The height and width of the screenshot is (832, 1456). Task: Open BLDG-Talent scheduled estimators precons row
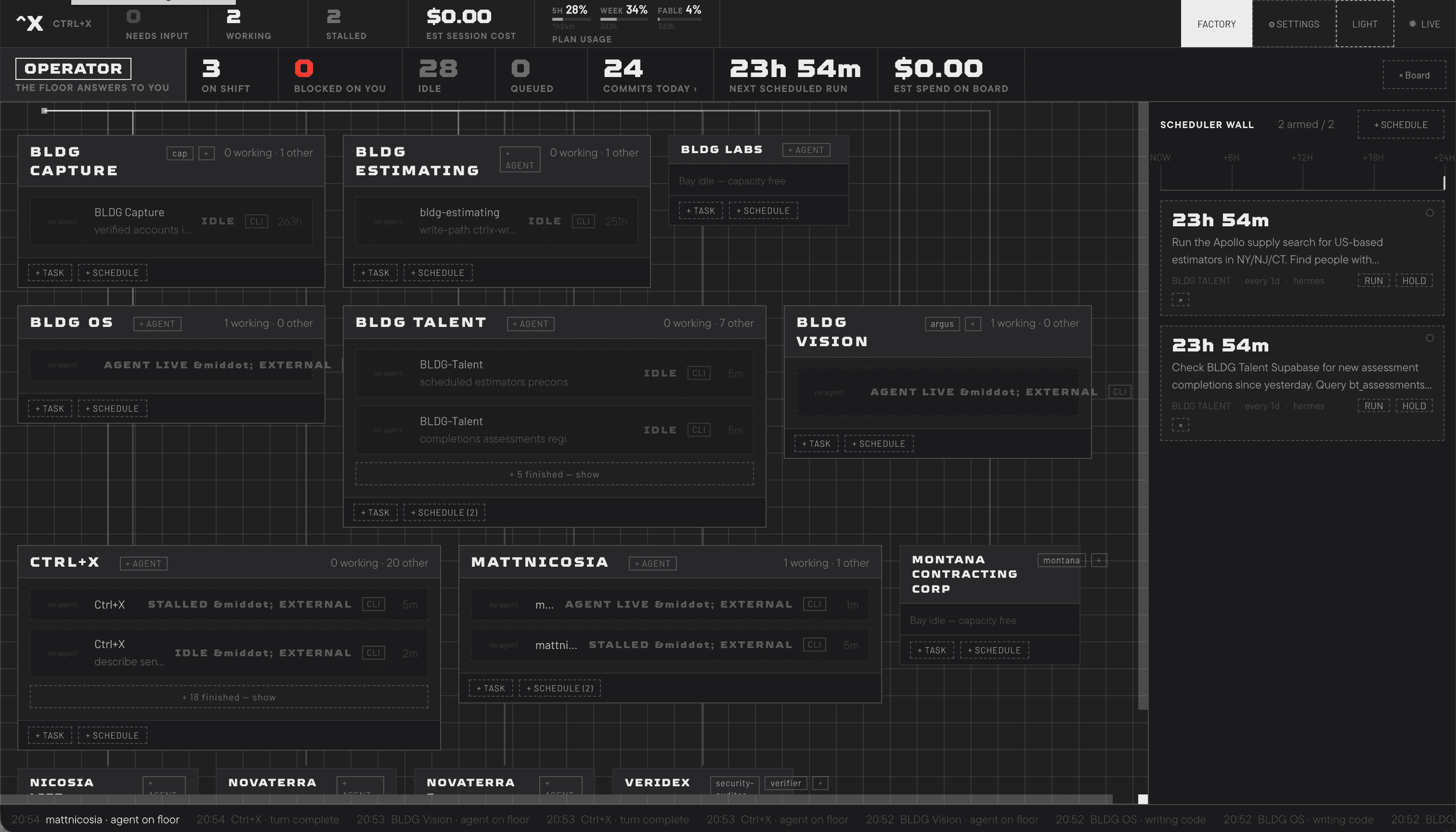click(x=554, y=373)
